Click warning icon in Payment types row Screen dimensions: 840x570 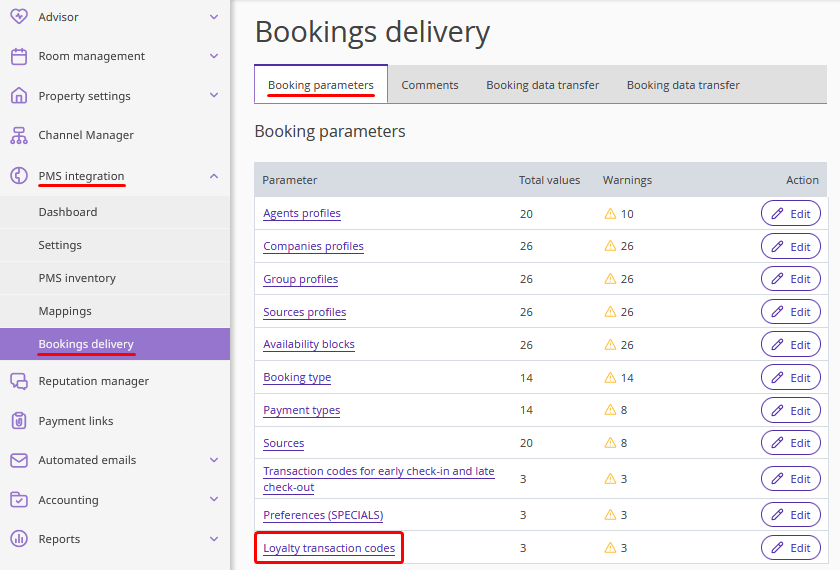point(610,410)
